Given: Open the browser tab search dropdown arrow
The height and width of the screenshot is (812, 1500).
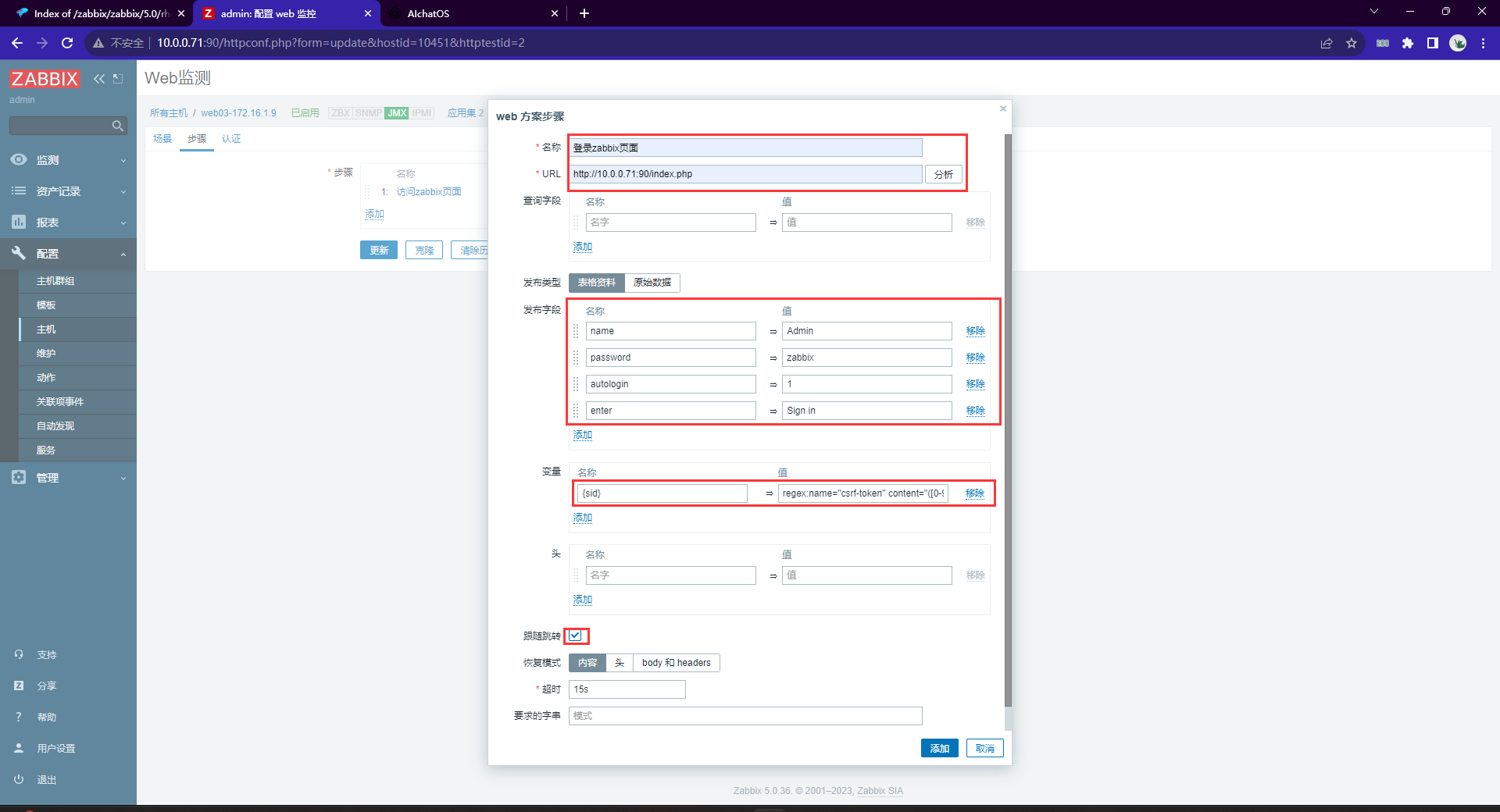Looking at the screenshot, I should [1374, 12].
